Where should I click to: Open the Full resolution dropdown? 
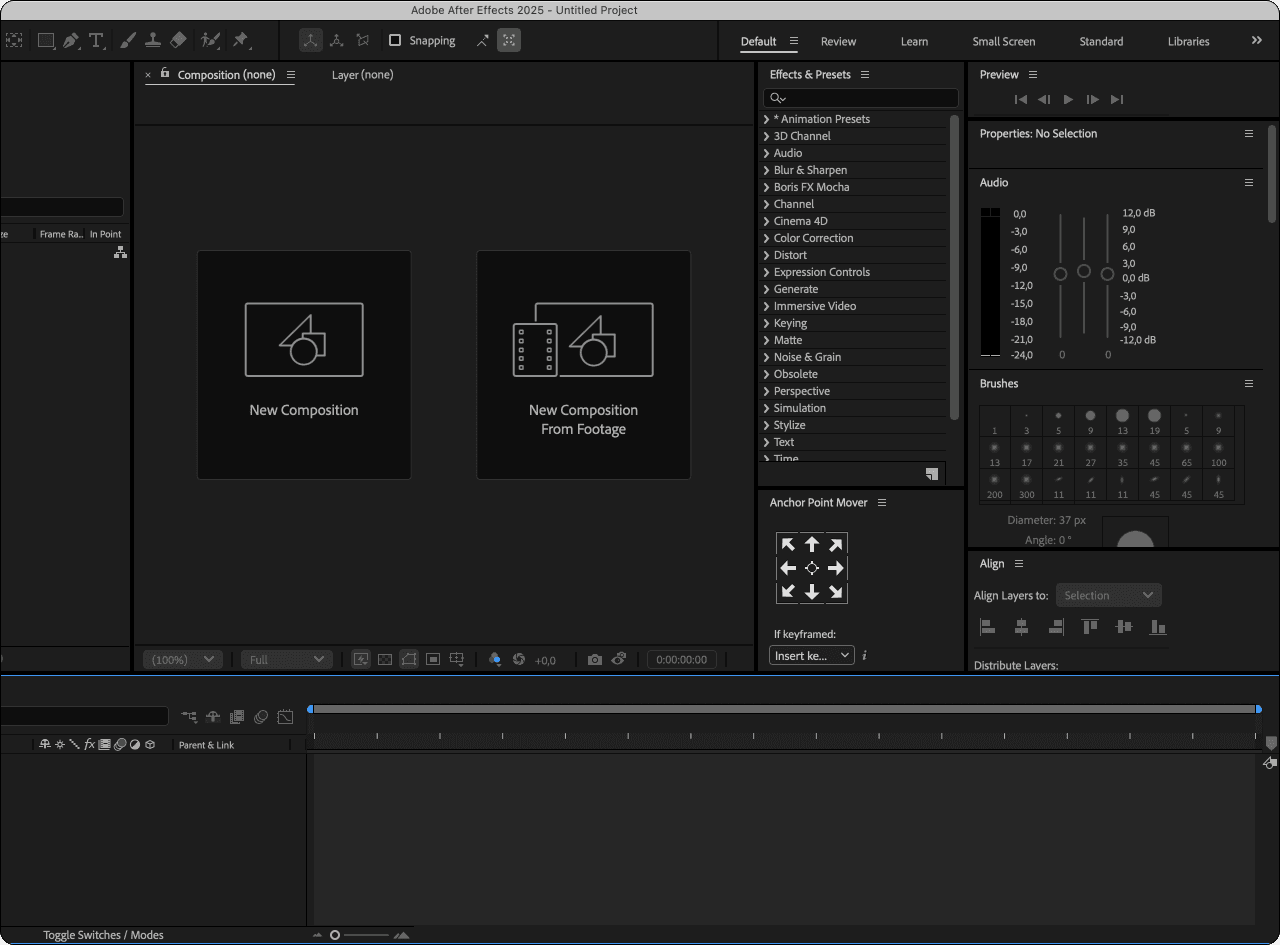pos(286,660)
